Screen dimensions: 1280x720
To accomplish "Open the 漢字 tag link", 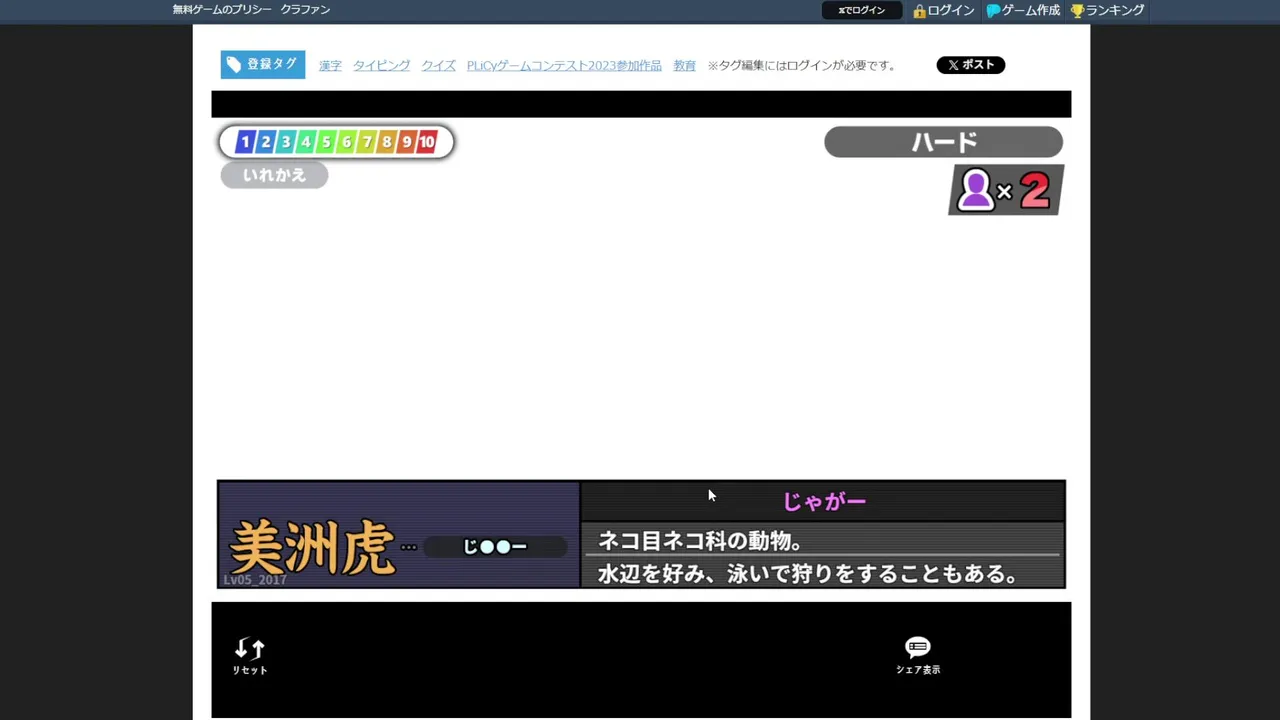I will point(330,65).
